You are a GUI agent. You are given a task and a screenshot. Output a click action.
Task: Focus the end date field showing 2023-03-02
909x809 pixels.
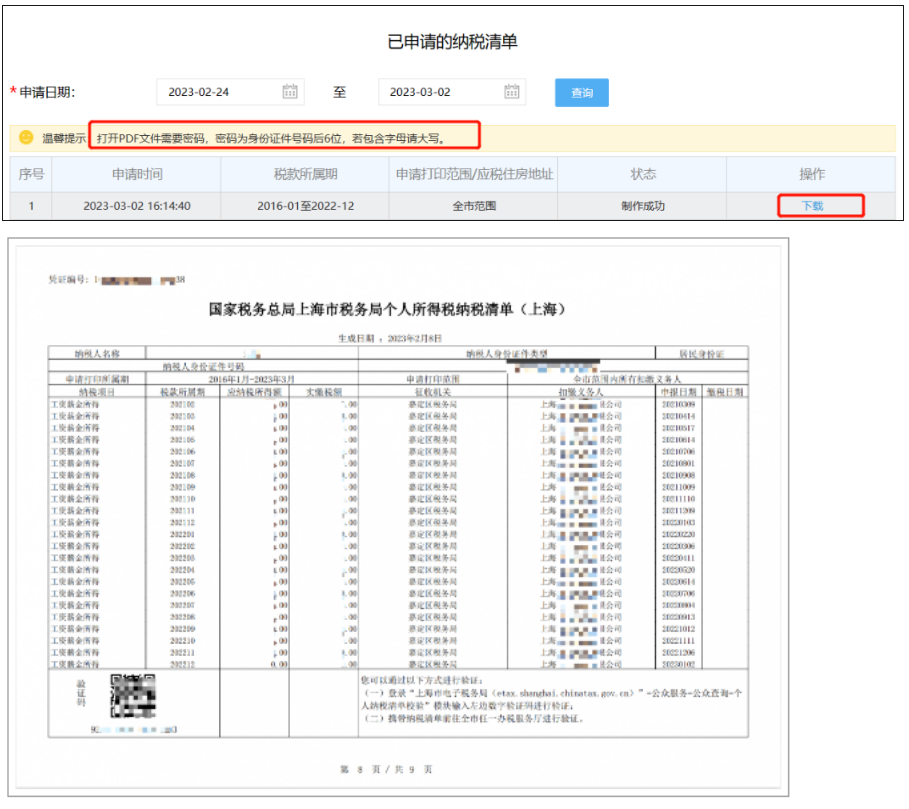[452, 92]
